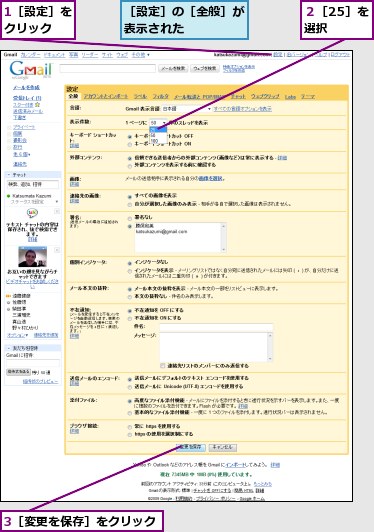Select 'confirm before showing external content' radio
Viewport: 374px width, 532px height.
point(130,166)
